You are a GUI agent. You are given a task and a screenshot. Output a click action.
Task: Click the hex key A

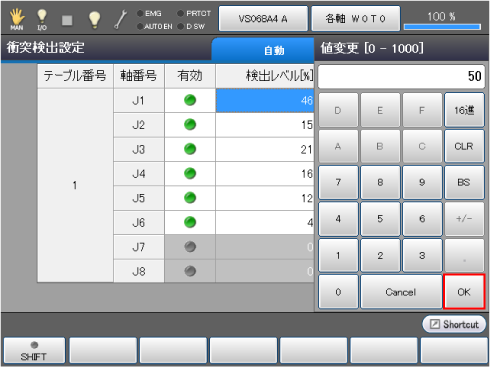(x=338, y=146)
